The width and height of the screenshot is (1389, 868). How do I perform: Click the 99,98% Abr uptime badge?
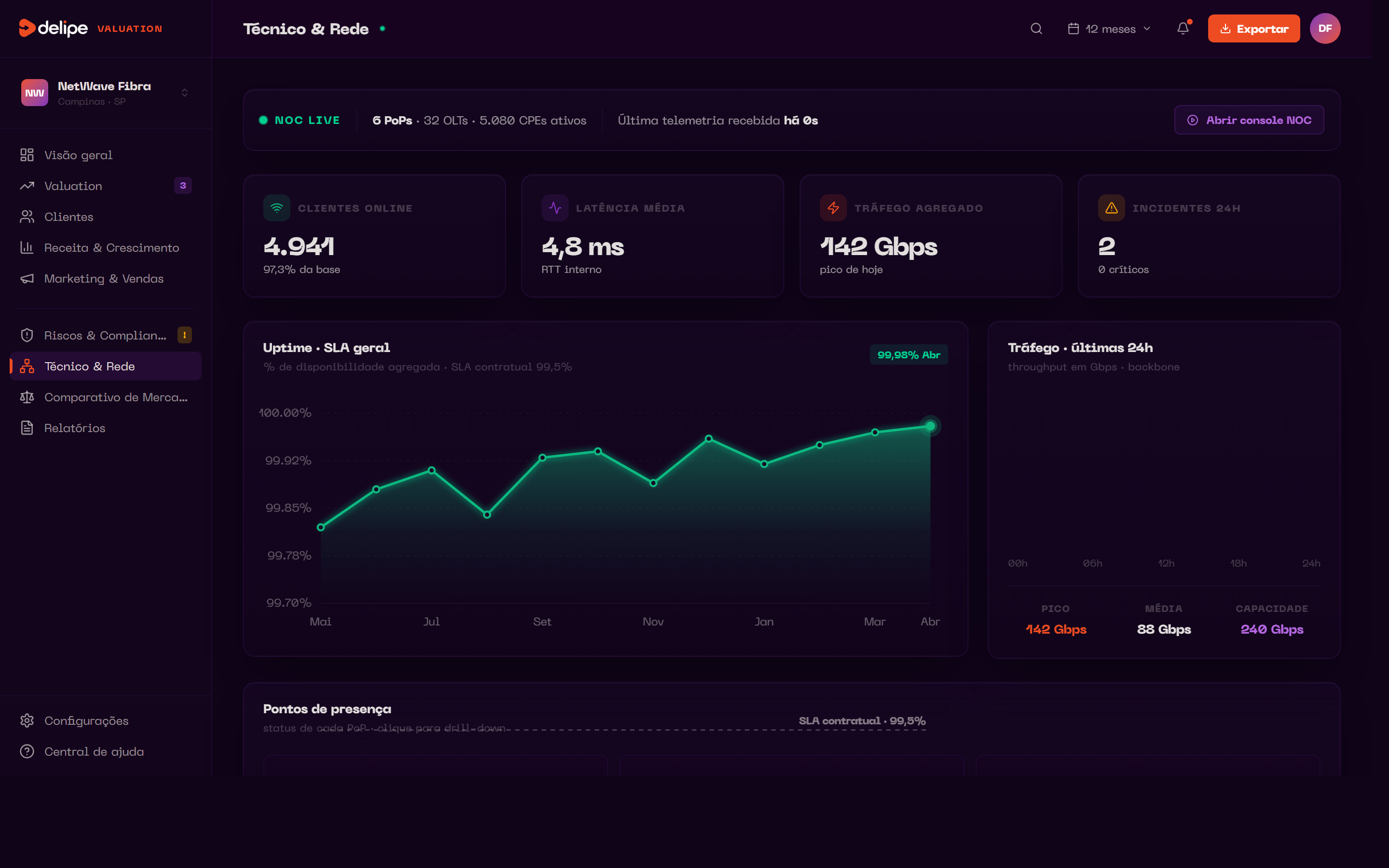pos(909,355)
